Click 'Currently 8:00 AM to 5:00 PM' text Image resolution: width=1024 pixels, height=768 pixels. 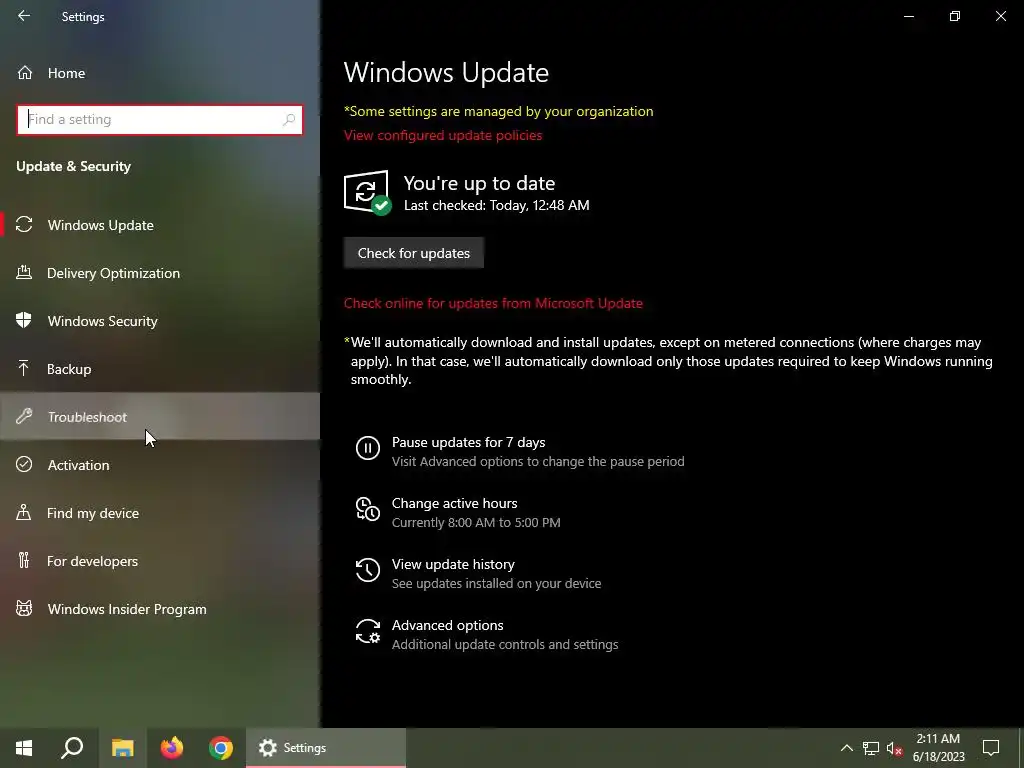click(x=476, y=522)
